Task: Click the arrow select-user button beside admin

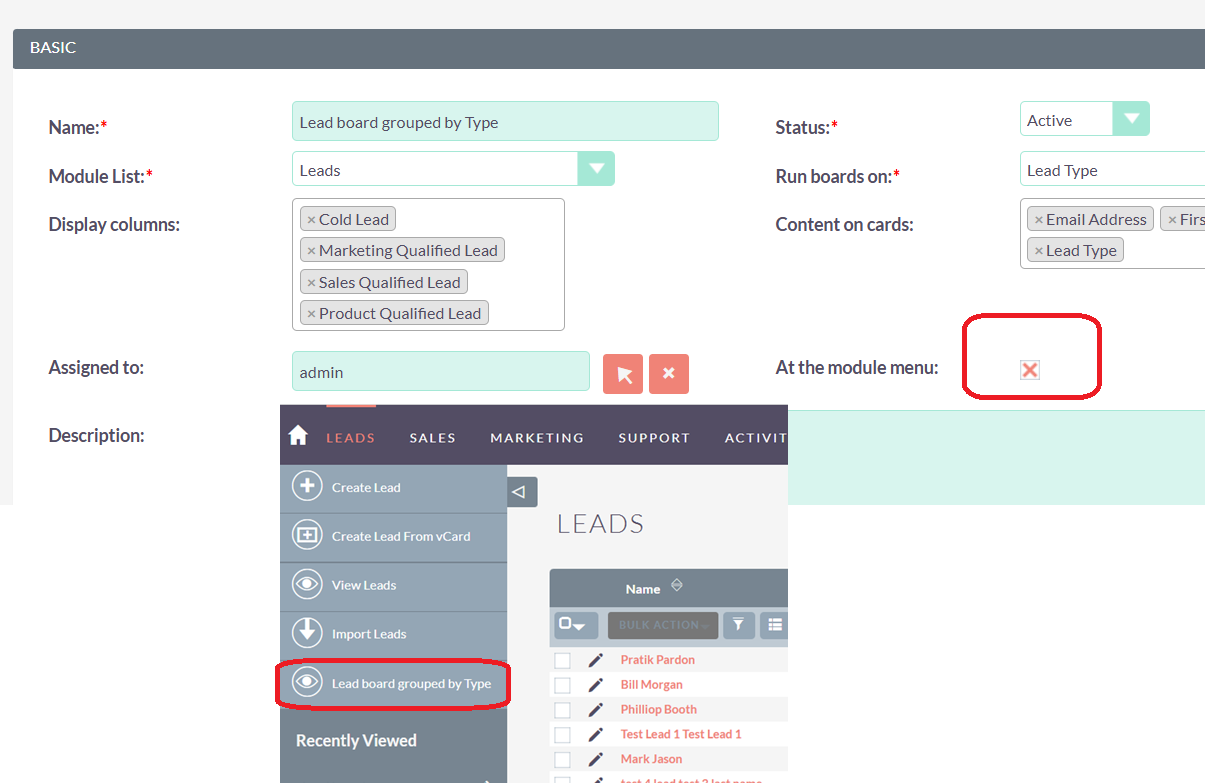Action: click(x=623, y=373)
